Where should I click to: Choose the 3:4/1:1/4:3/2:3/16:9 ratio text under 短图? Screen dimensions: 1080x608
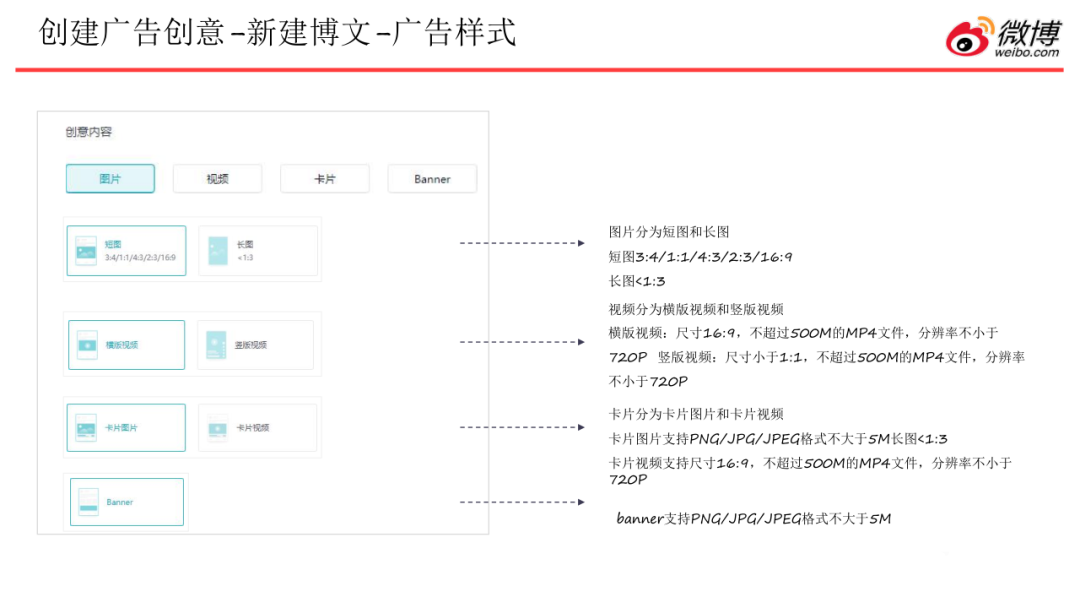click(140, 258)
